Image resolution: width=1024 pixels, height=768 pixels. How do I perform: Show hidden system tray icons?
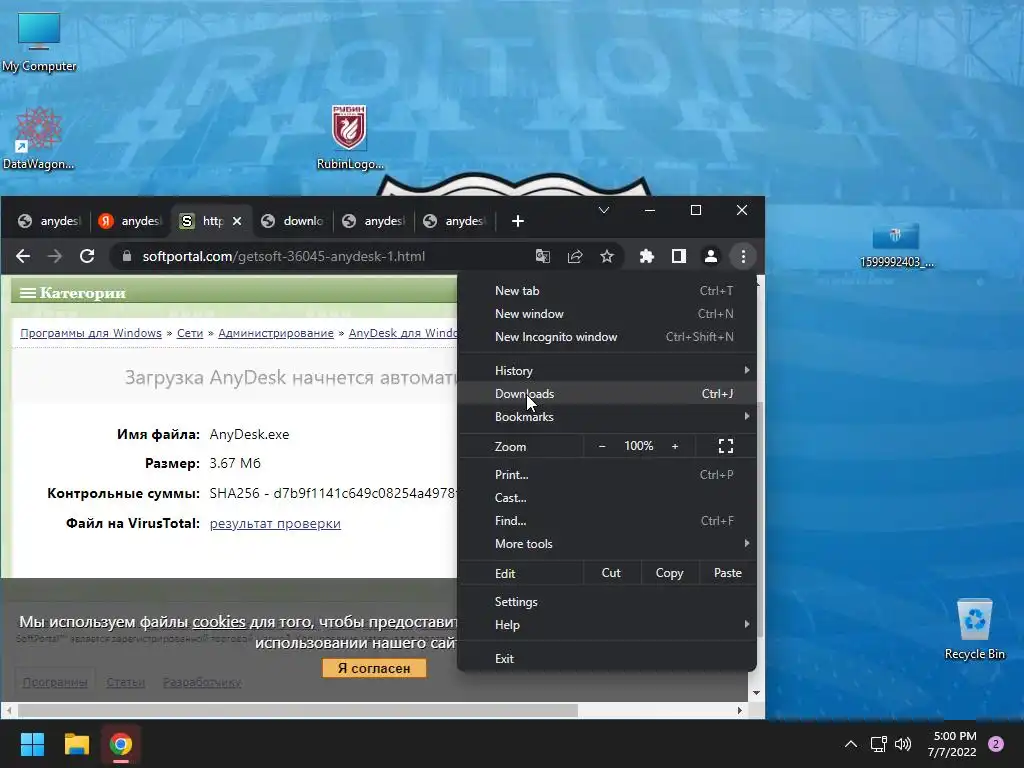(x=850, y=744)
